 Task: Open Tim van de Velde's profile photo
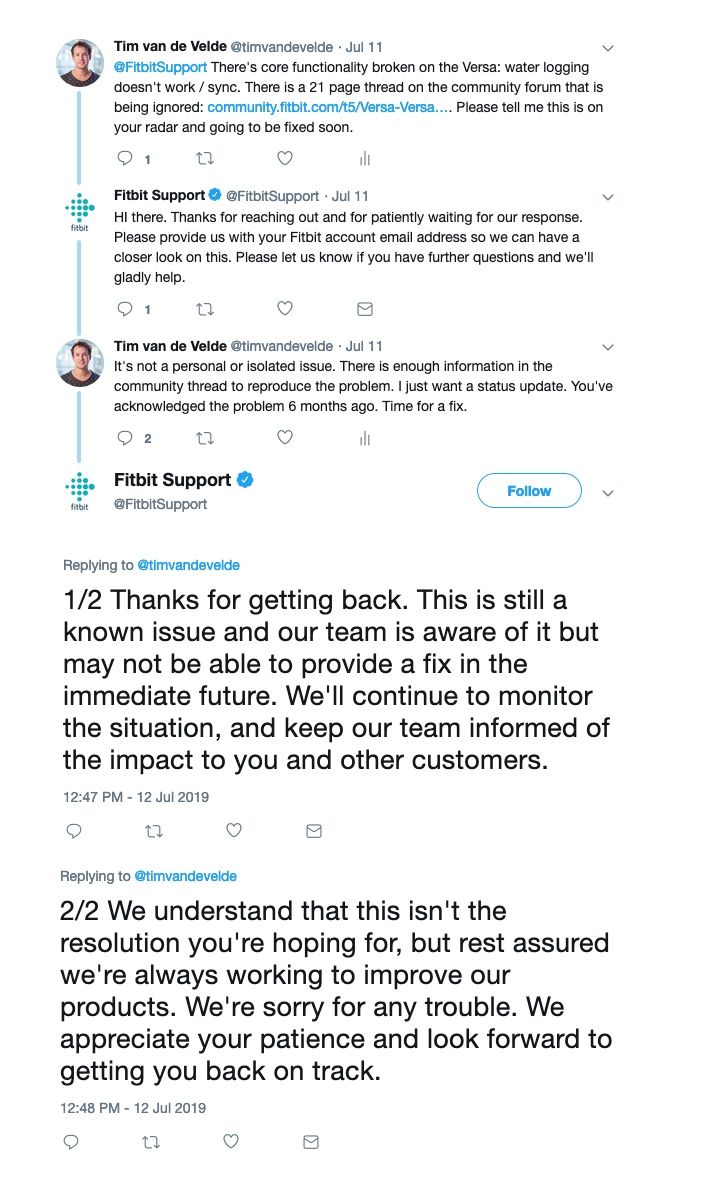[79, 62]
